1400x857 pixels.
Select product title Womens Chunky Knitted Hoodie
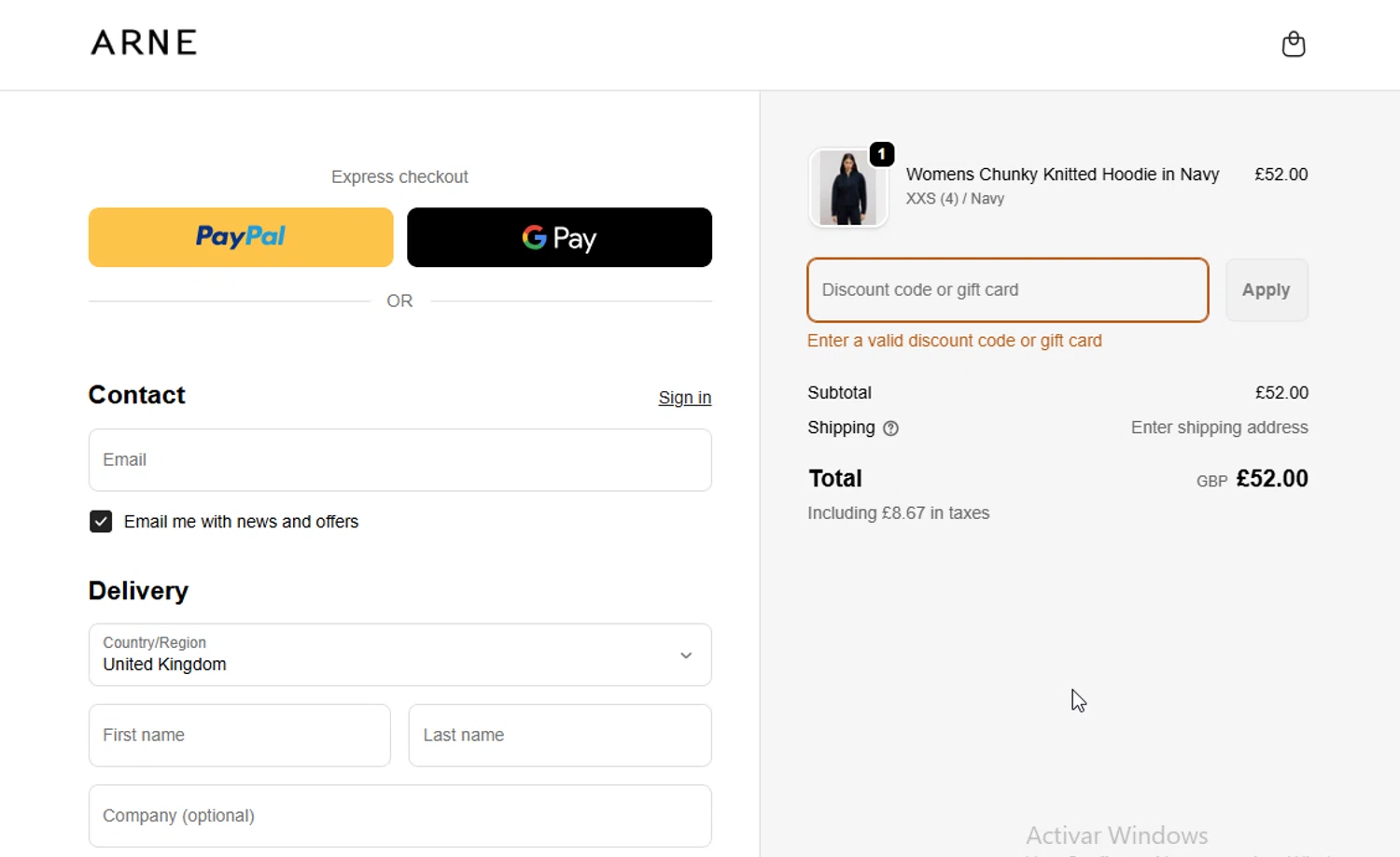click(1062, 175)
